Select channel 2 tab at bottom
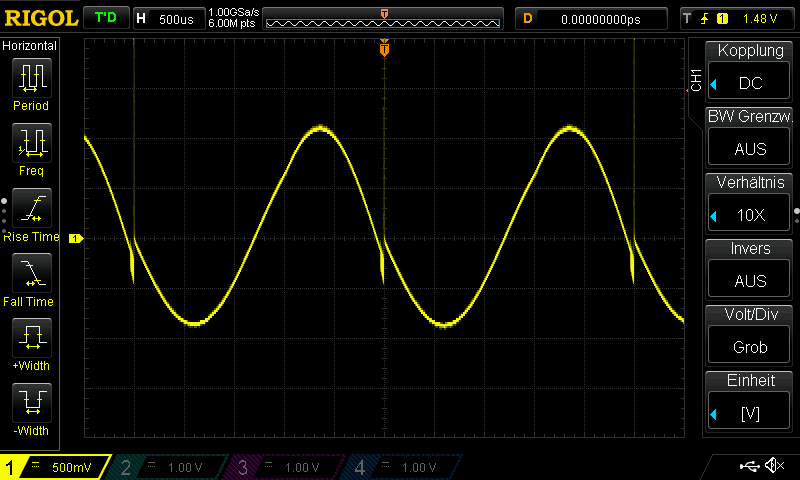 170,467
